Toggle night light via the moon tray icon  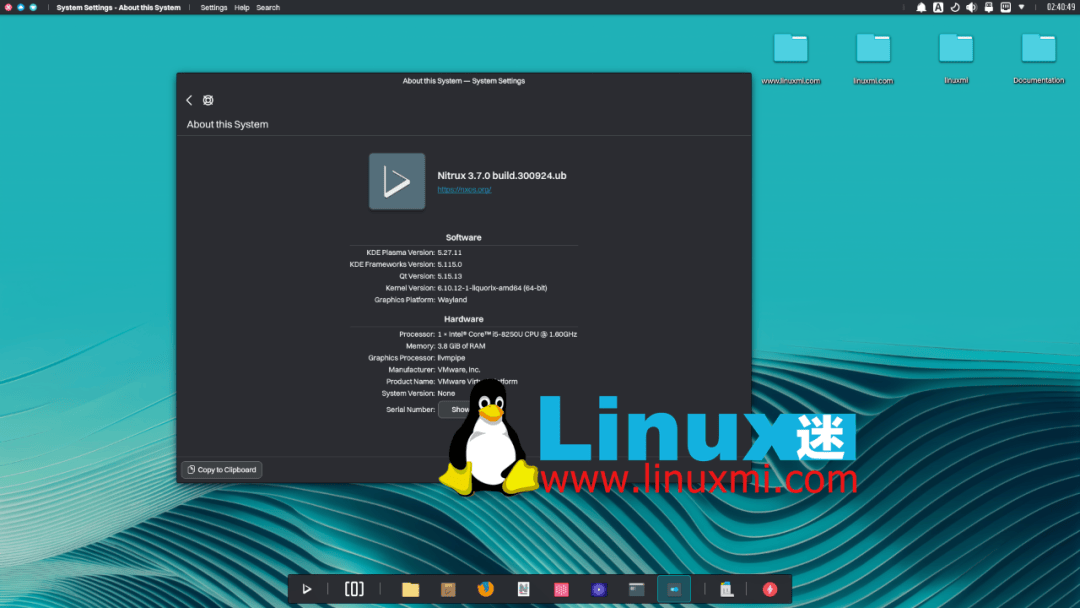click(x=955, y=7)
